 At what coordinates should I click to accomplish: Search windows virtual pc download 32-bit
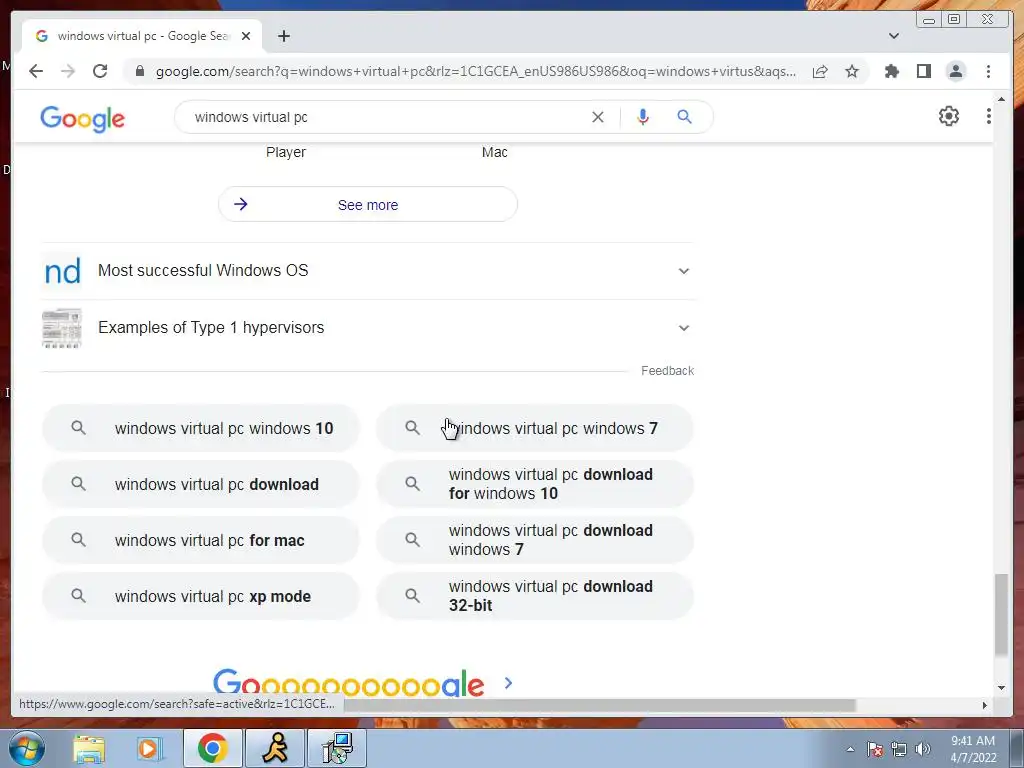tap(535, 597)
